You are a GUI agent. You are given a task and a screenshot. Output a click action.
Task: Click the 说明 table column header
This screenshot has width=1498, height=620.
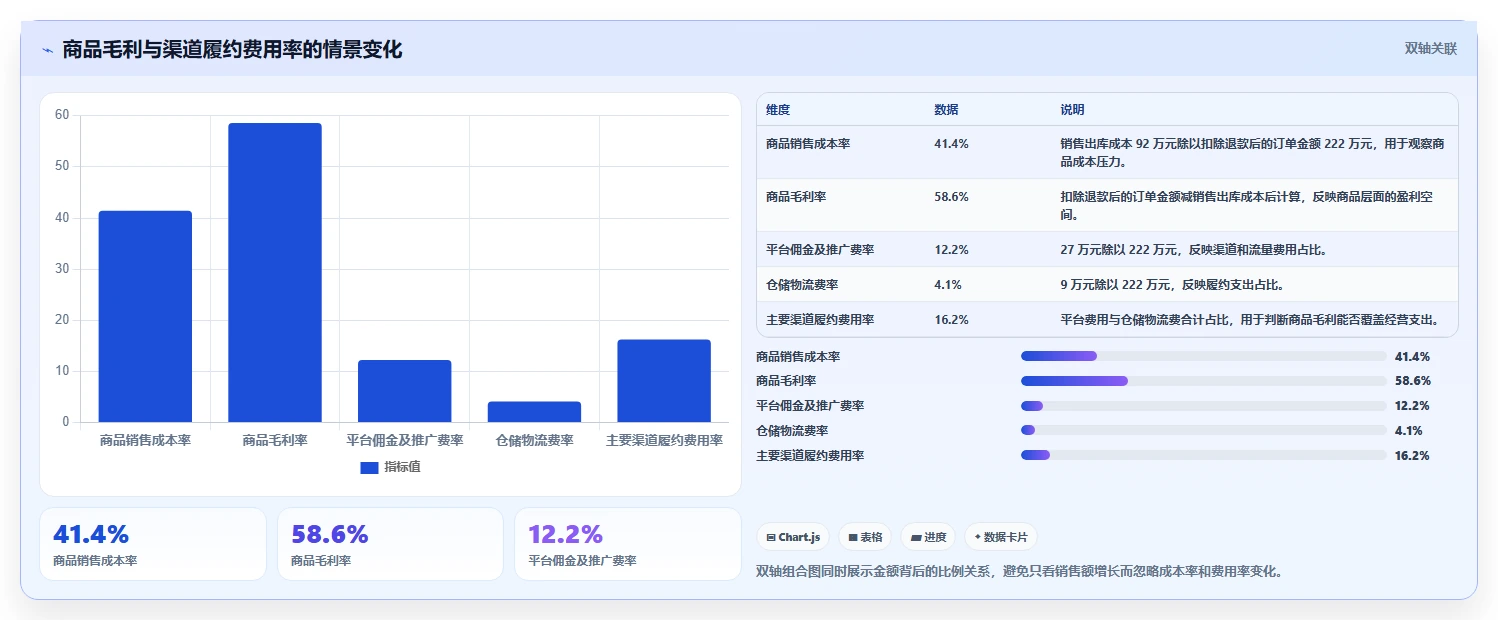tap(1072, 110)
